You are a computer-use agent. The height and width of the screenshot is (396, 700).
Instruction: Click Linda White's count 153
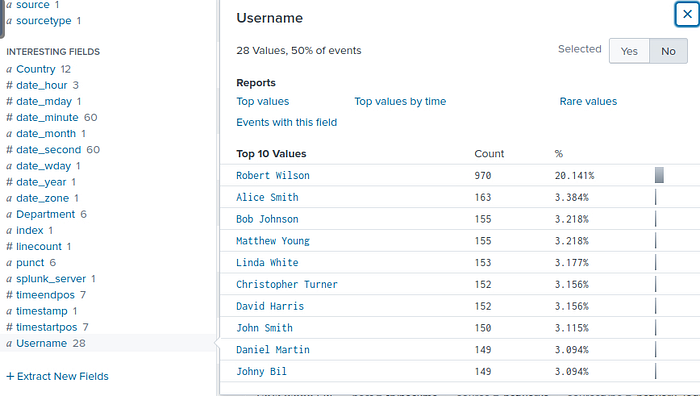pyautogui.click(x=483, y=263)
